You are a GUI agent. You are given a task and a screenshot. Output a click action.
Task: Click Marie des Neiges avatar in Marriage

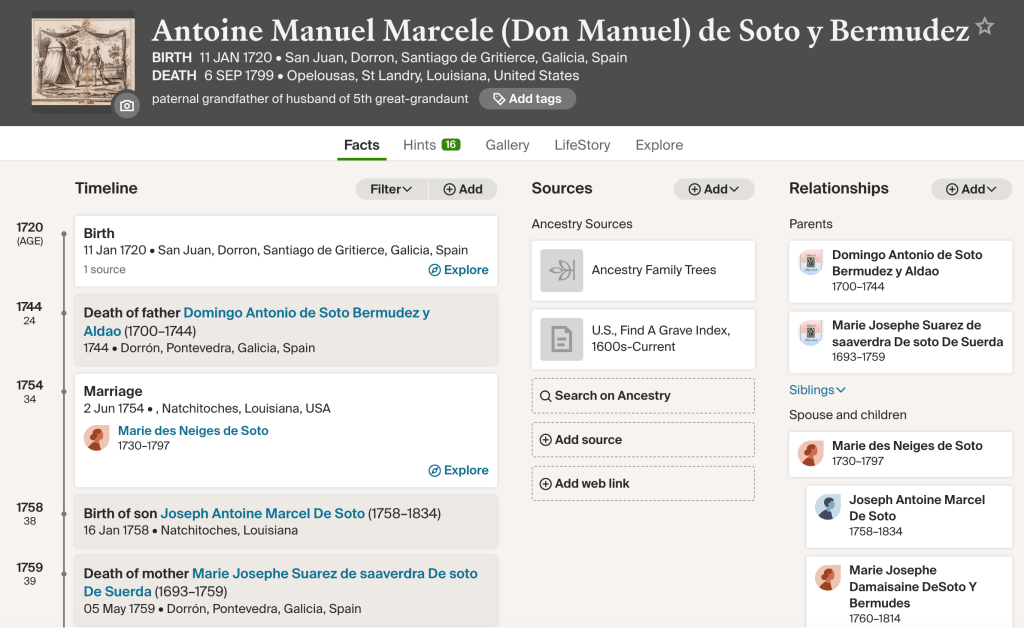tap(97, 438)
